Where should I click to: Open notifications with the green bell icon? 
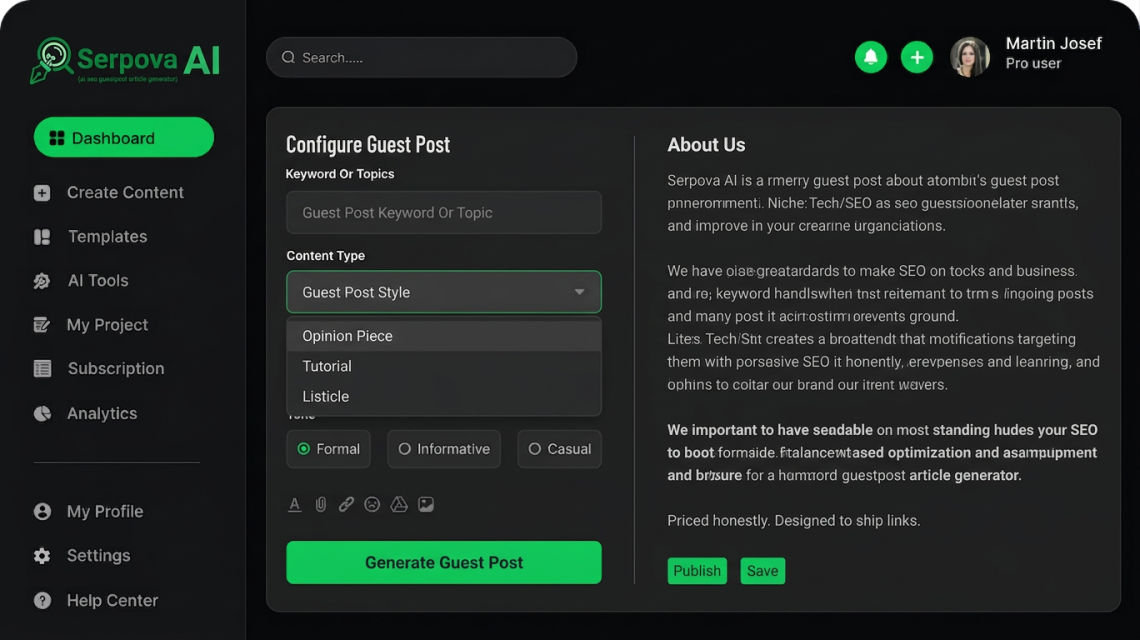pos(871,57)
